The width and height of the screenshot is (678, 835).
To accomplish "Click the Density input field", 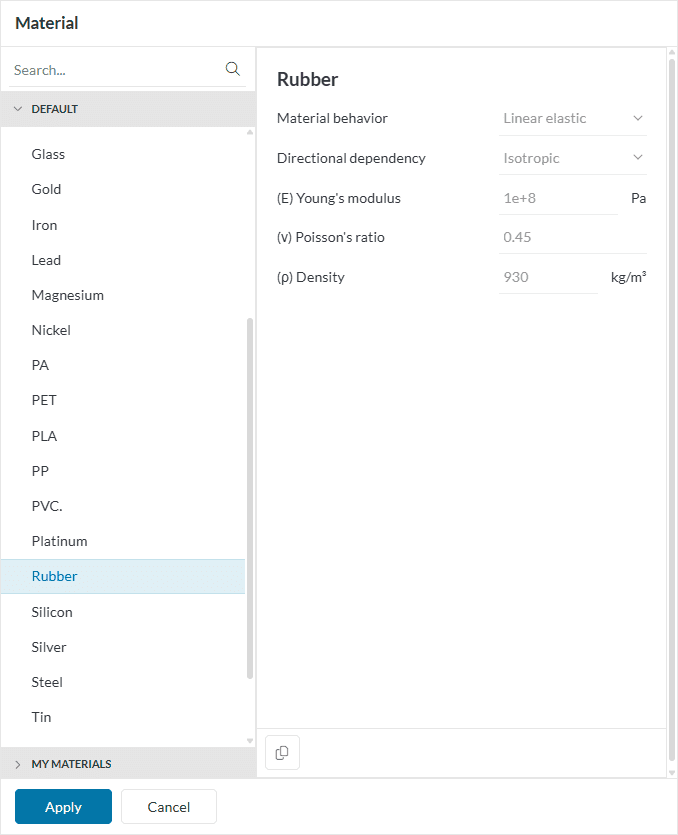I will [547, 277].
